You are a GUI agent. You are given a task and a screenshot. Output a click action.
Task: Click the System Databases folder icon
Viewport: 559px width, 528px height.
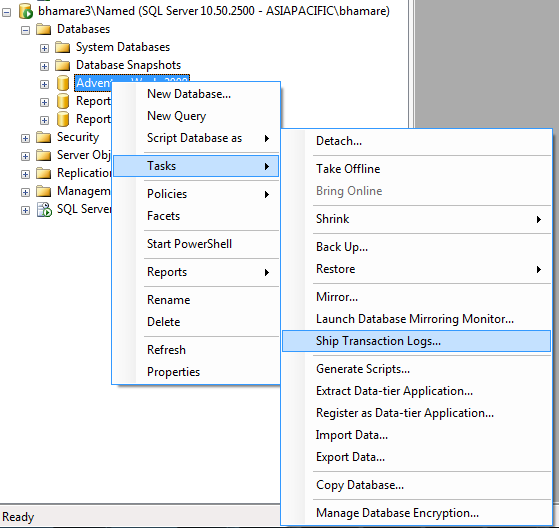[x=63, y=47]
